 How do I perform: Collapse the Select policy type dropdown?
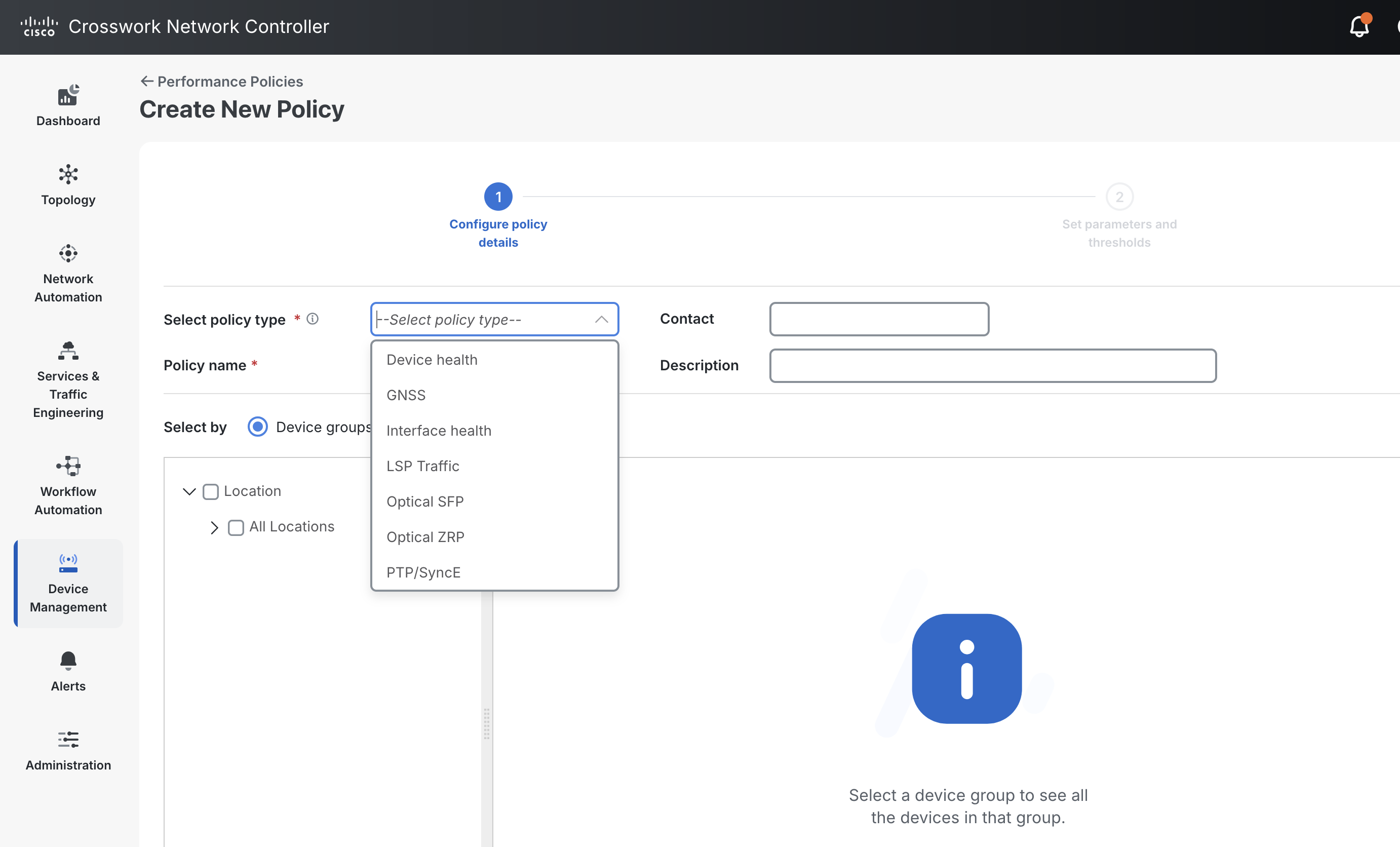click(x=601, y=319)
